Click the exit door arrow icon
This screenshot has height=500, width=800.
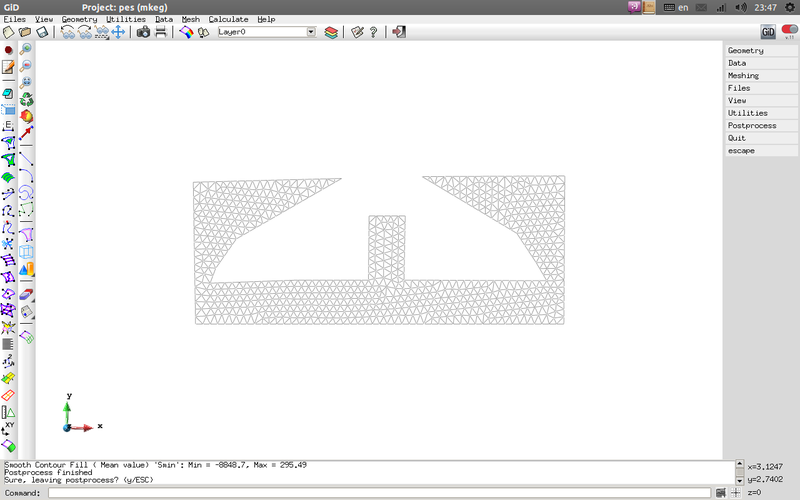(398, 32)
